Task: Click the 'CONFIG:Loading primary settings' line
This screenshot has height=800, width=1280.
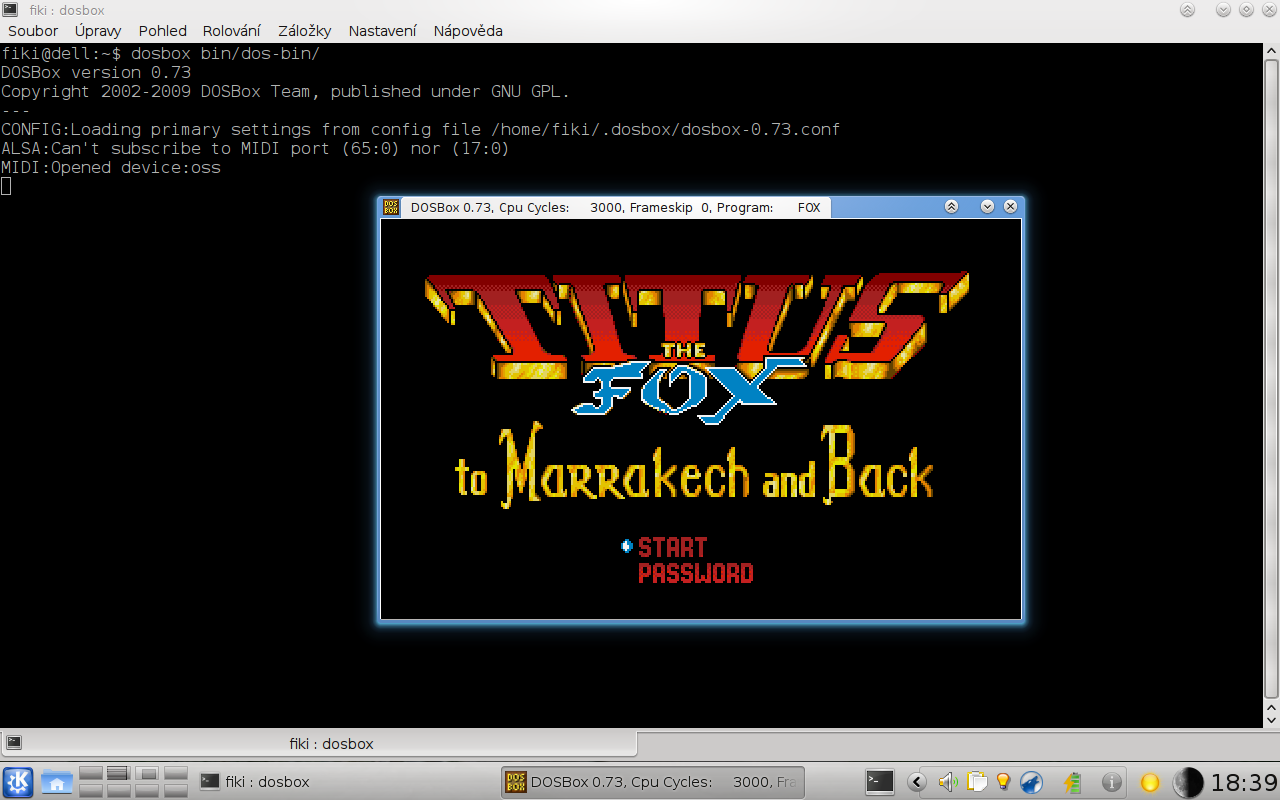Action: pyautogui.click(x=420, y=130)
